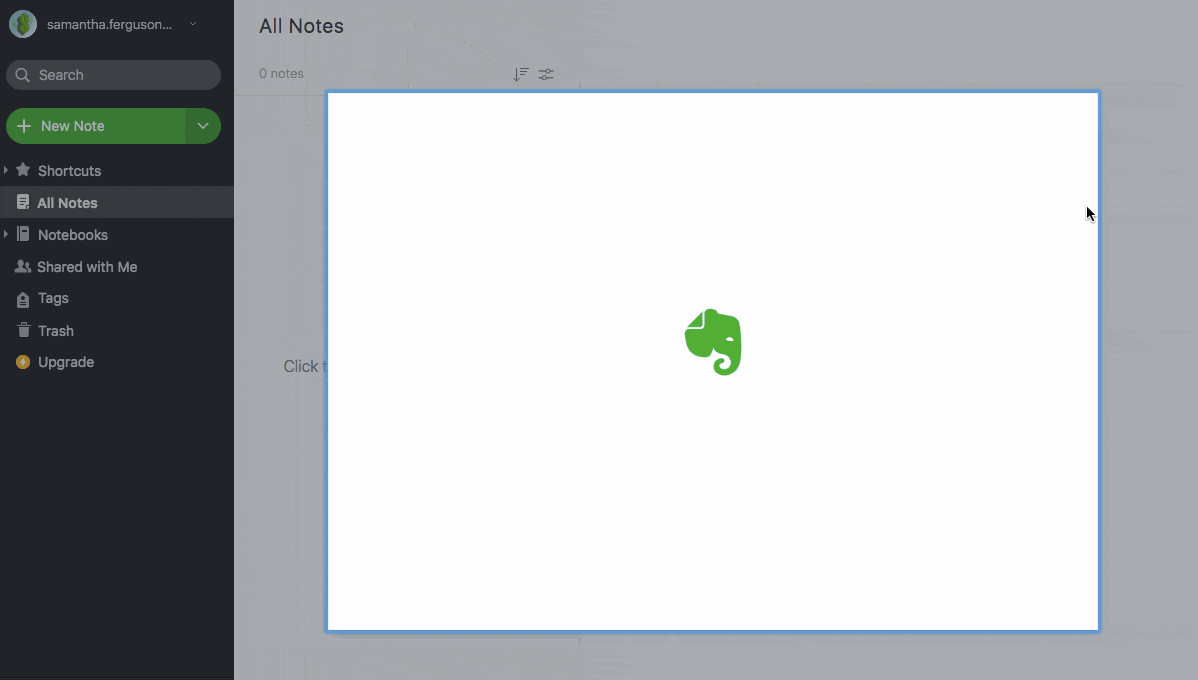Screen dimensions: 1198x680
Task: Click the Notebooks book icon
Action: click(x=23, y=234)
